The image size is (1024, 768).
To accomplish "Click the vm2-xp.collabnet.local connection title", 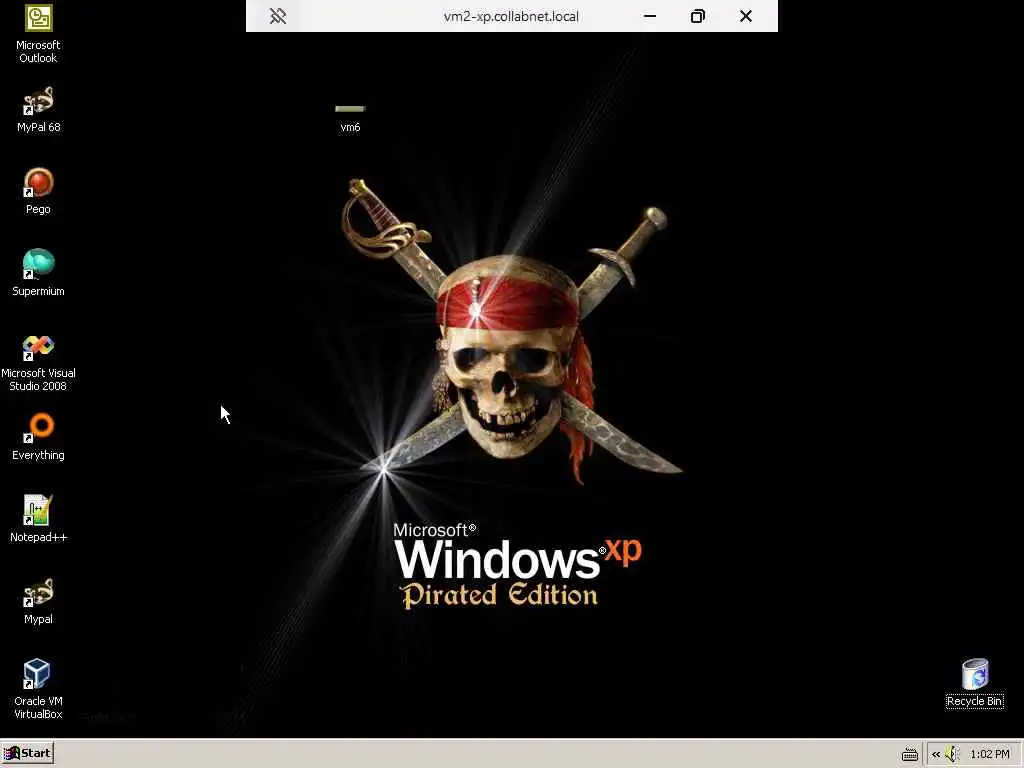I will (511, 16).
